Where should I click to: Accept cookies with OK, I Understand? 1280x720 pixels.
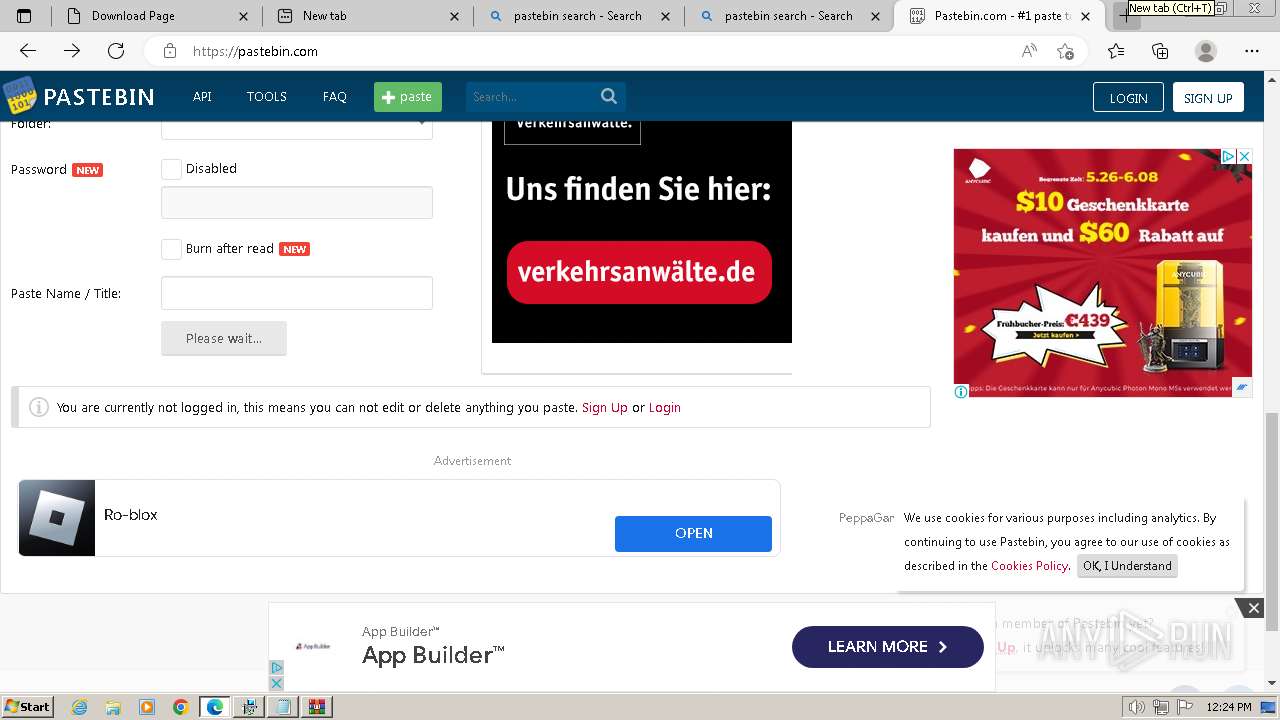click(1127, 566)
